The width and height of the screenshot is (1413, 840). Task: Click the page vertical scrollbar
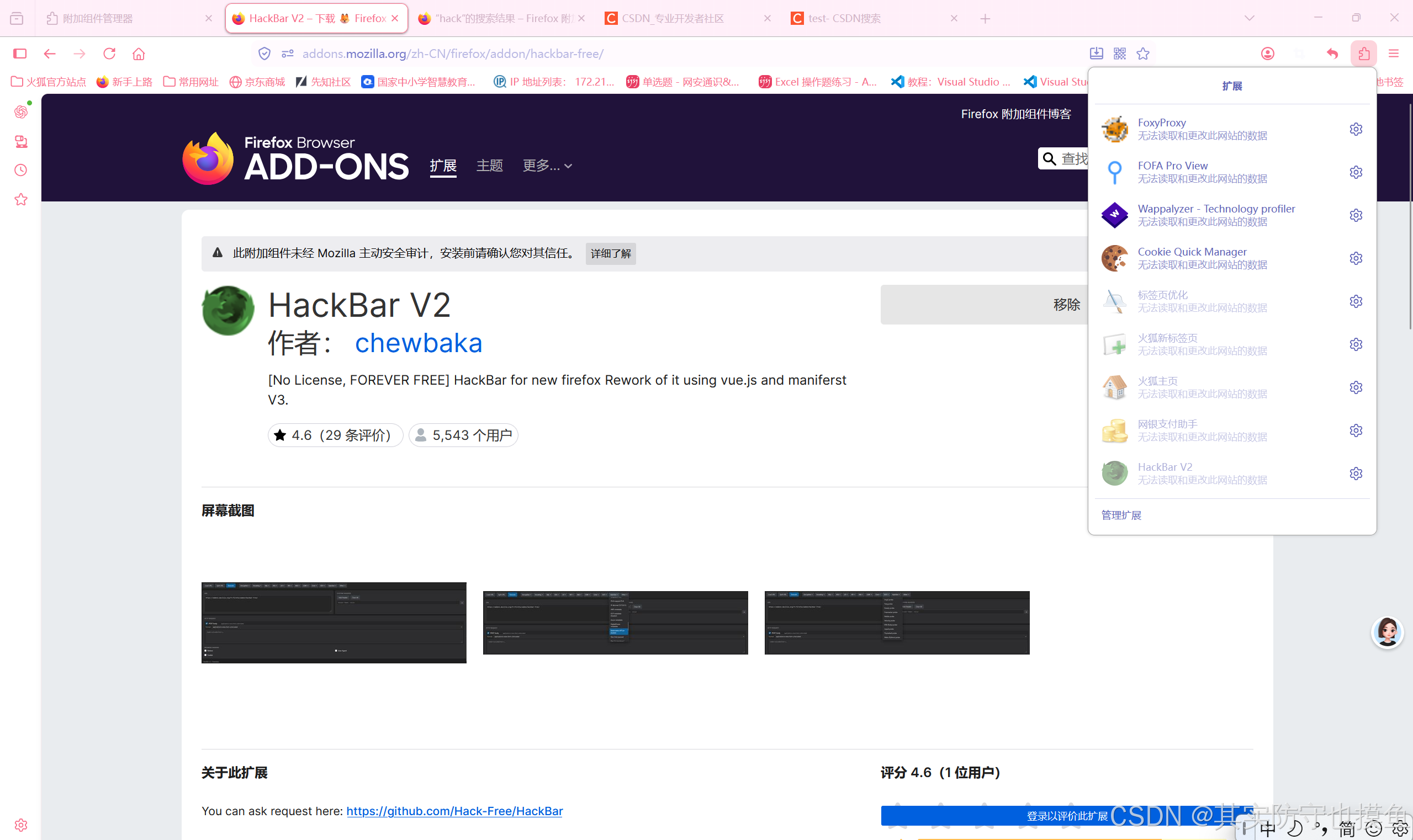(x=1410, y=215)
